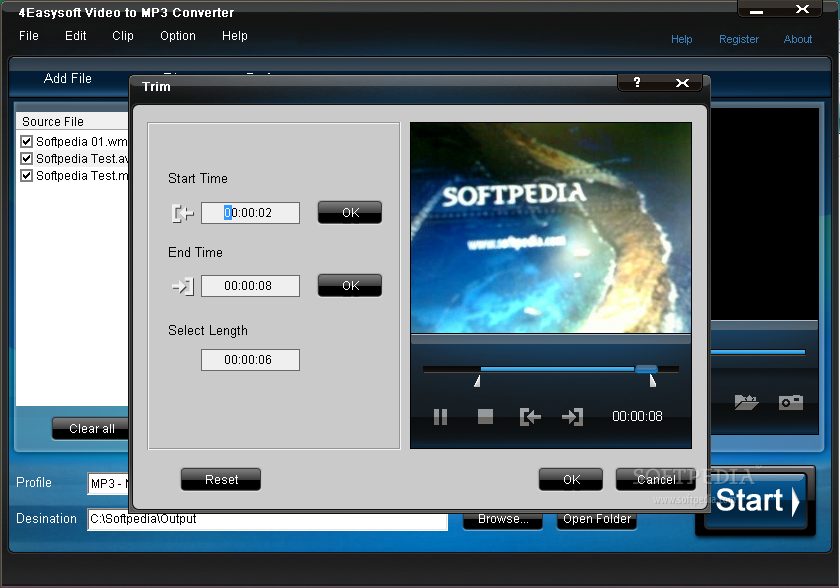Close the Trim dialog with X
840x588 pixels.
coord(682,82)
